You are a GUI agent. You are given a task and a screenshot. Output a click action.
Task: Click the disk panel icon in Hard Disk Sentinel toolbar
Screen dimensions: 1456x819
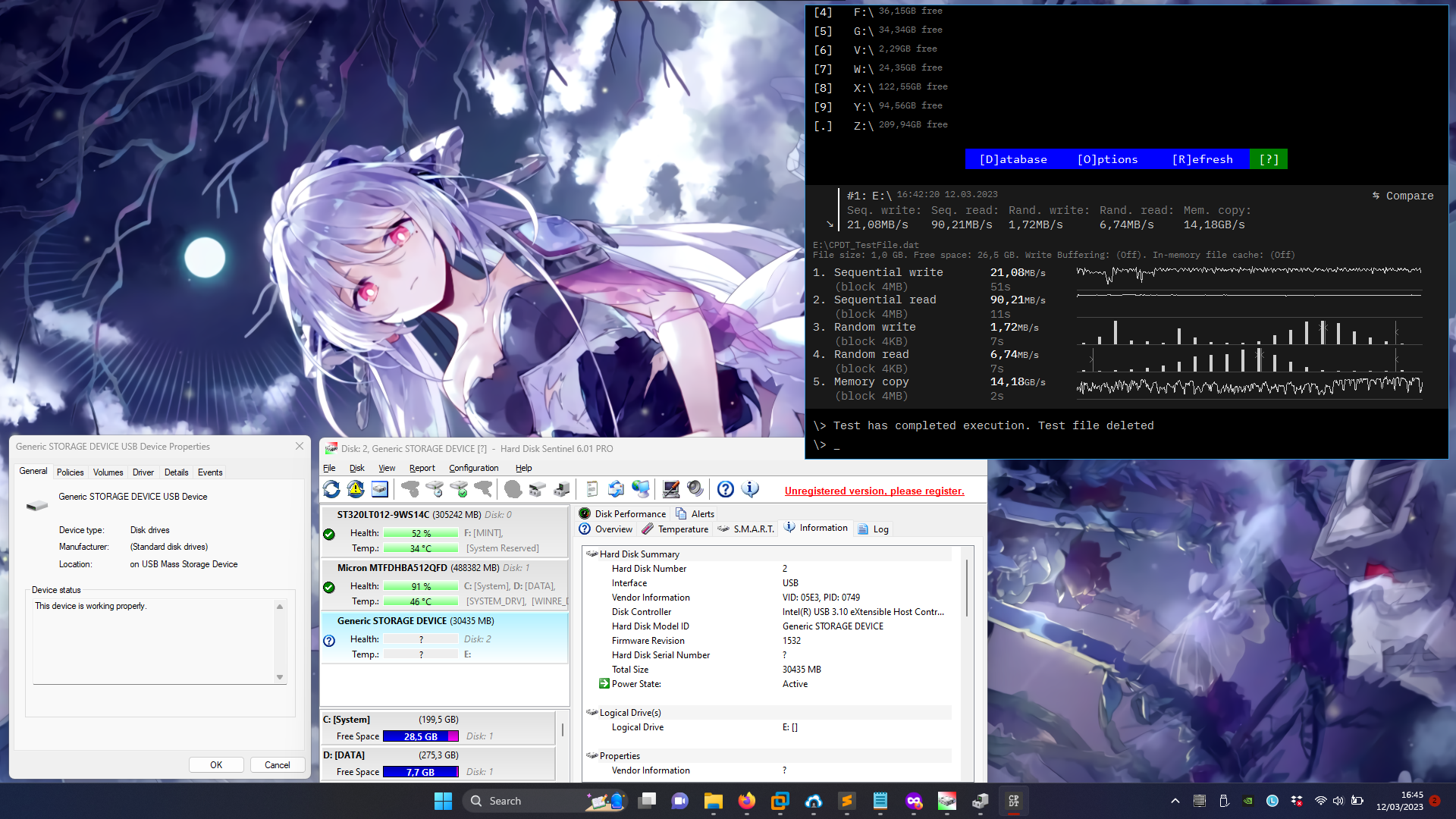coord(380,489)
